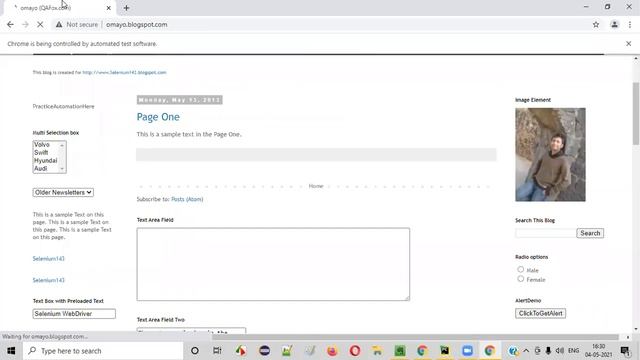Click the Search This Blog input field
This screenshot has width=640, height=360.
pos(546,233)
